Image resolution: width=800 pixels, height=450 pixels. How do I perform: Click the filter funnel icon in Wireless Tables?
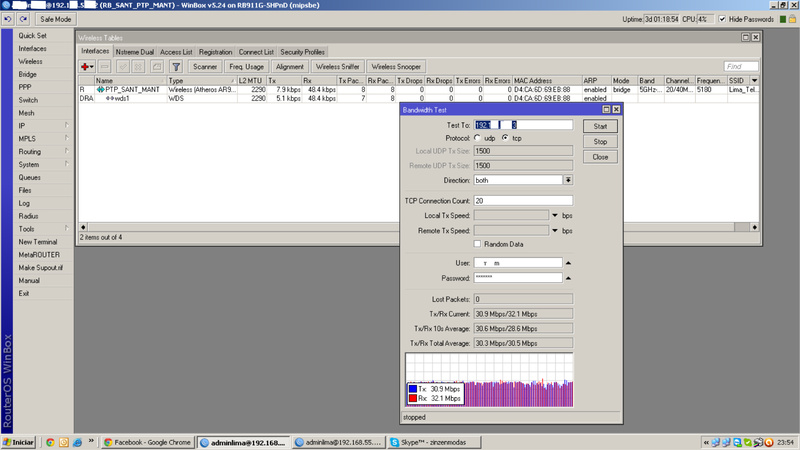point(176,66)
